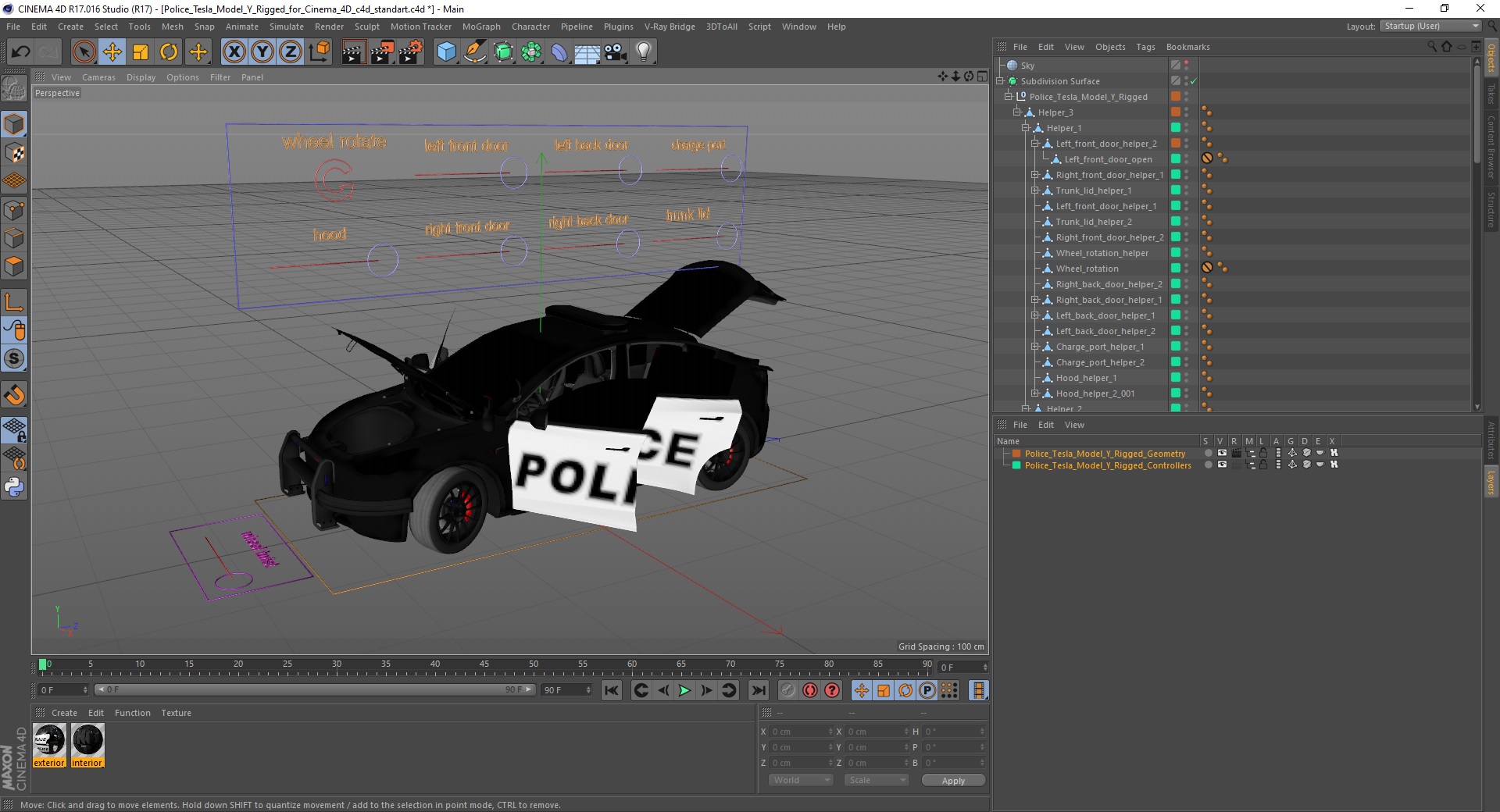Viewport: 1500px width, 812px height.
Task: Switch to Points mode
Action: click(x=14, y=210)
